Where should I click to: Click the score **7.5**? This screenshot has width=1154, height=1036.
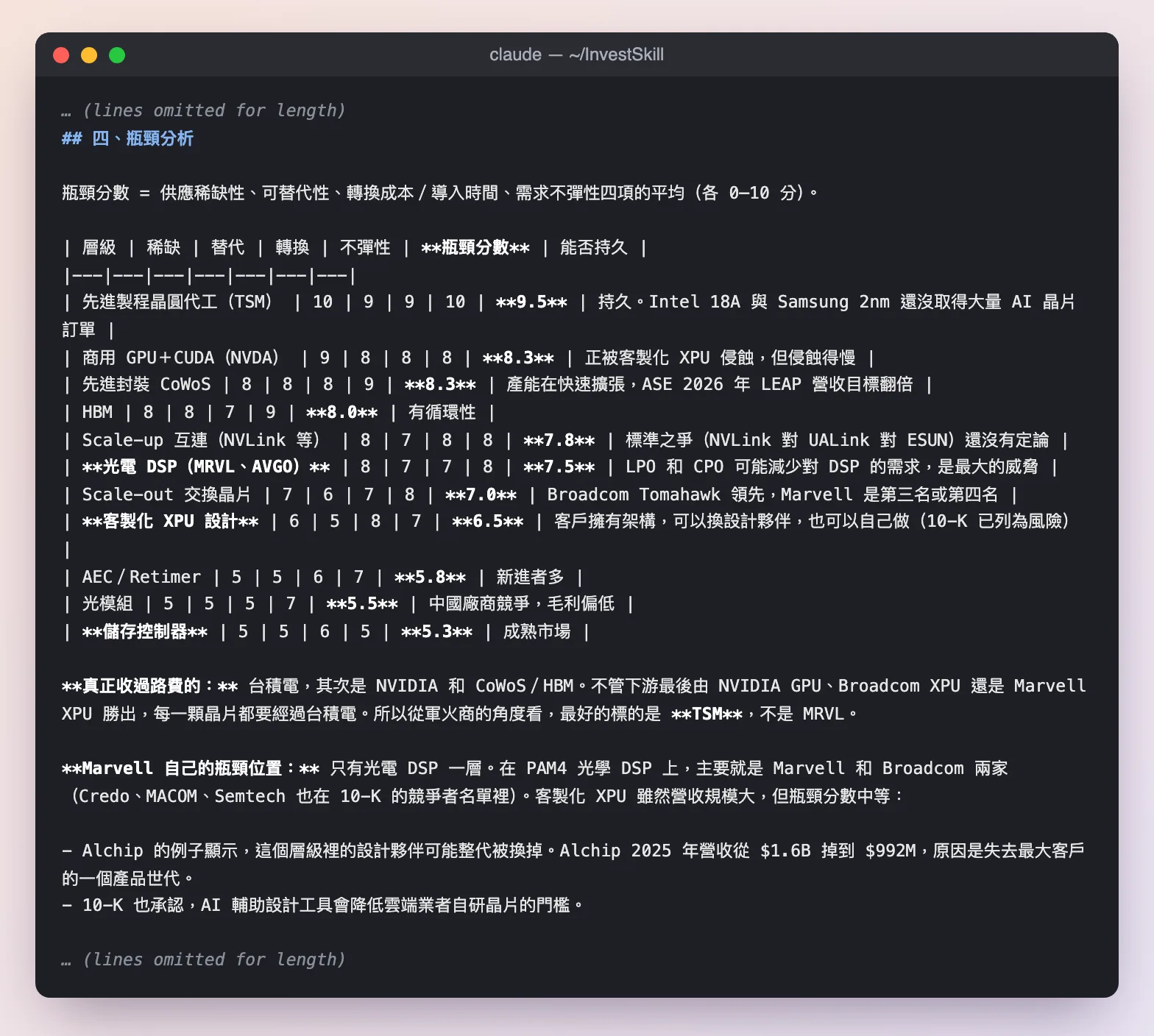(x=559, y=466)
